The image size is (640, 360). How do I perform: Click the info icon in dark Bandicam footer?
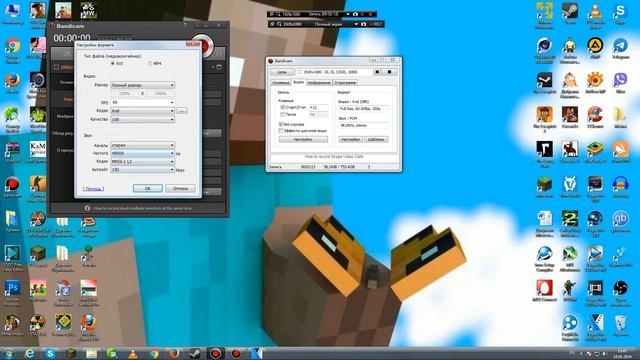click(x=87, y=208)
